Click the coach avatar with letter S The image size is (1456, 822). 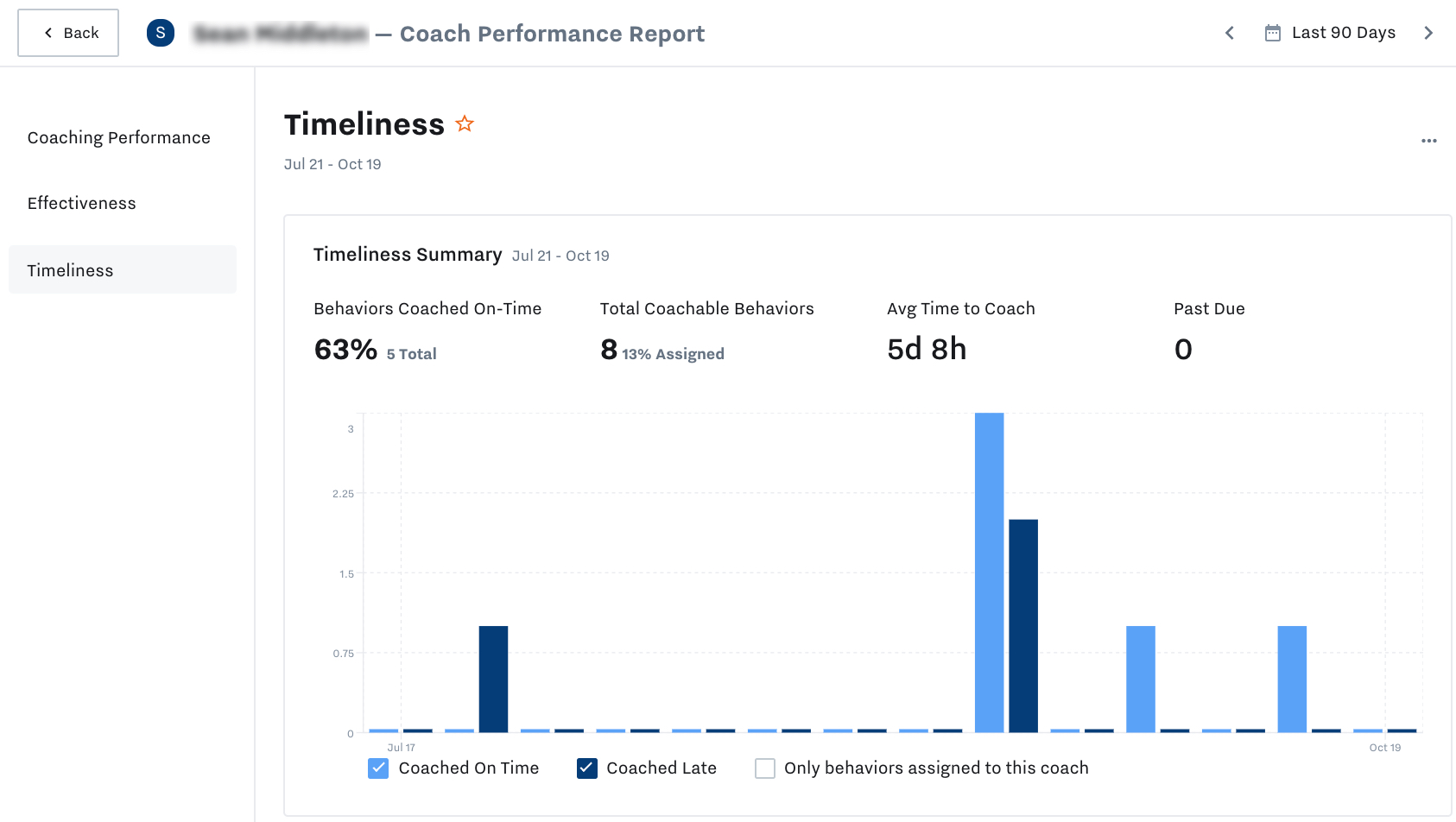[x=161, y=32]
